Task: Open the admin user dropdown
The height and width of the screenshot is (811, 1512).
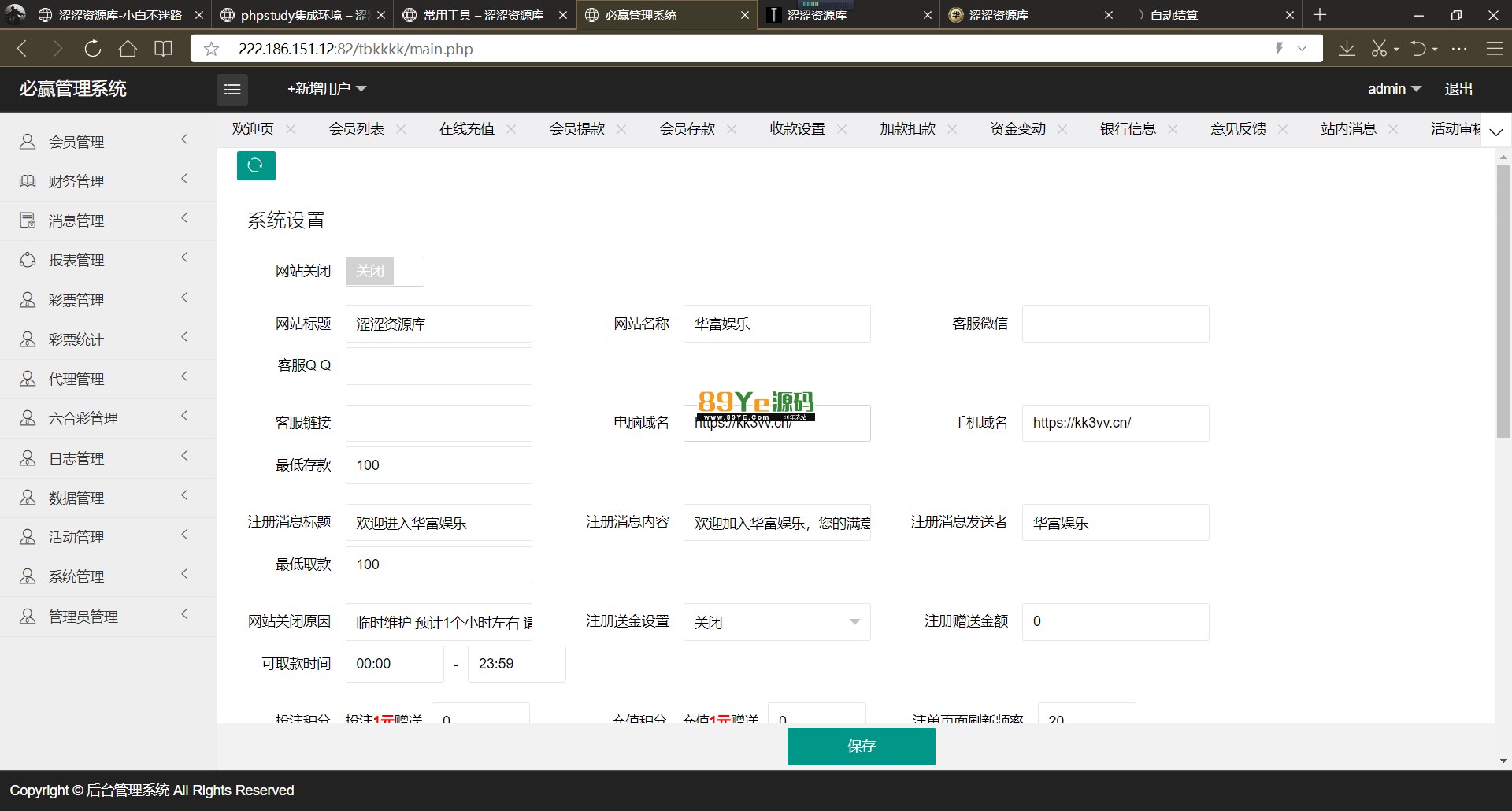Action: click(1394, 89)
